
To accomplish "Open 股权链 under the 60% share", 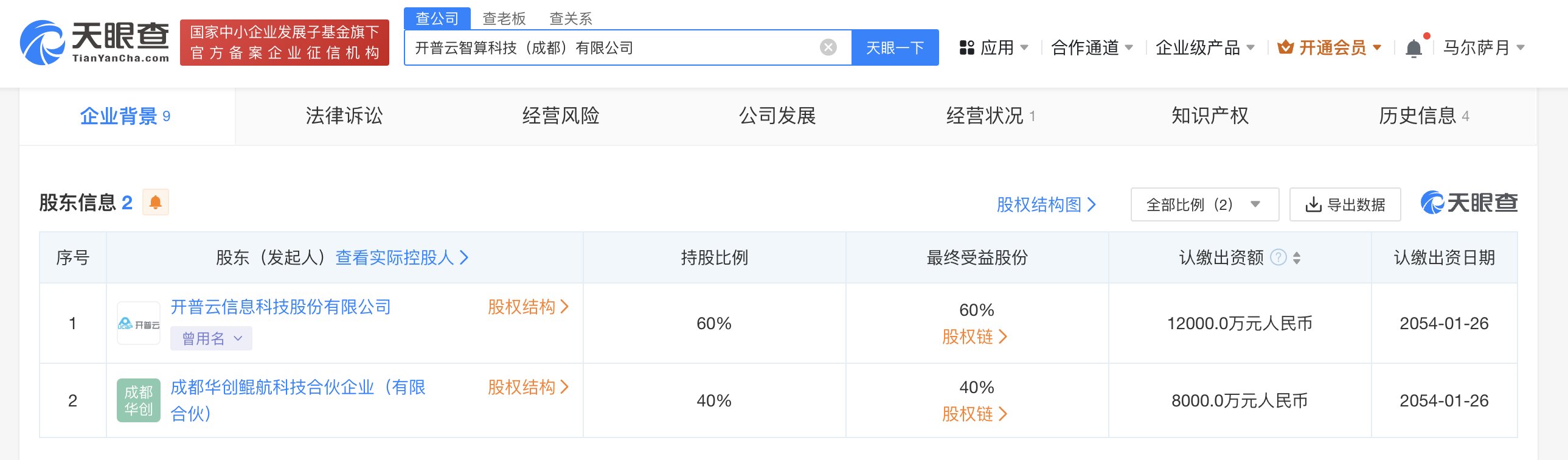I will click(x=975, y=336).
